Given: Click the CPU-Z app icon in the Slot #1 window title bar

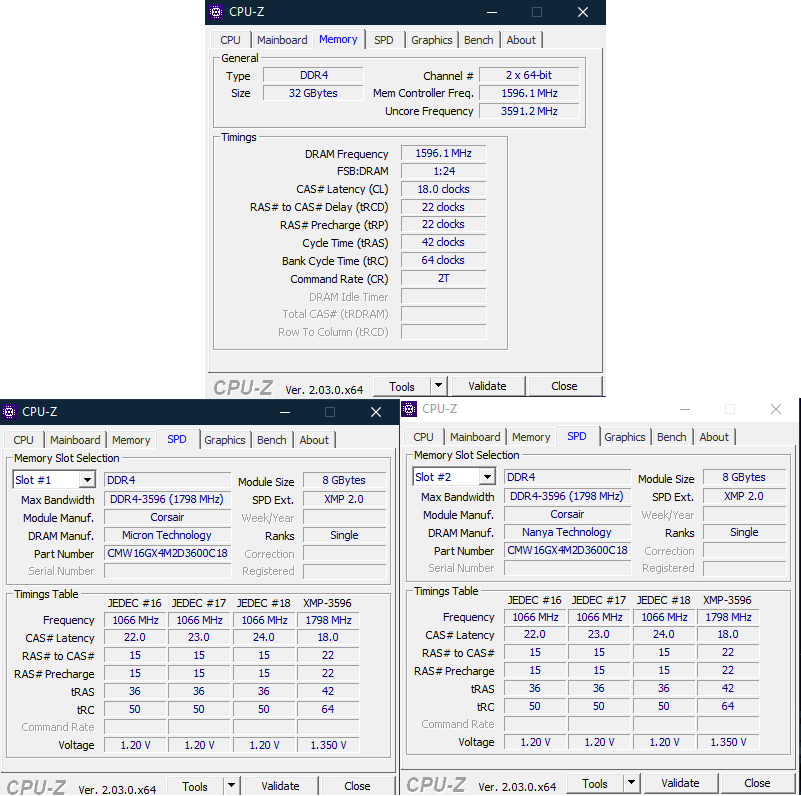Looking at the screenshot, I should (9, 412).
